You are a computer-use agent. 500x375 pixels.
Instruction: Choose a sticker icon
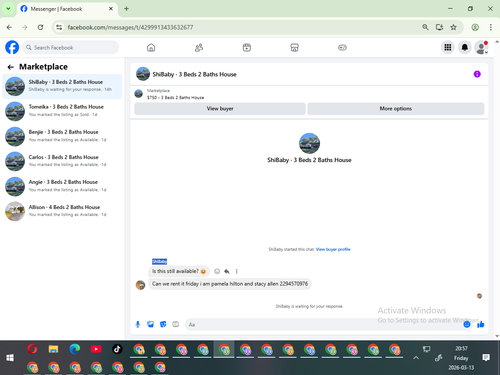[x=163, y=324]
